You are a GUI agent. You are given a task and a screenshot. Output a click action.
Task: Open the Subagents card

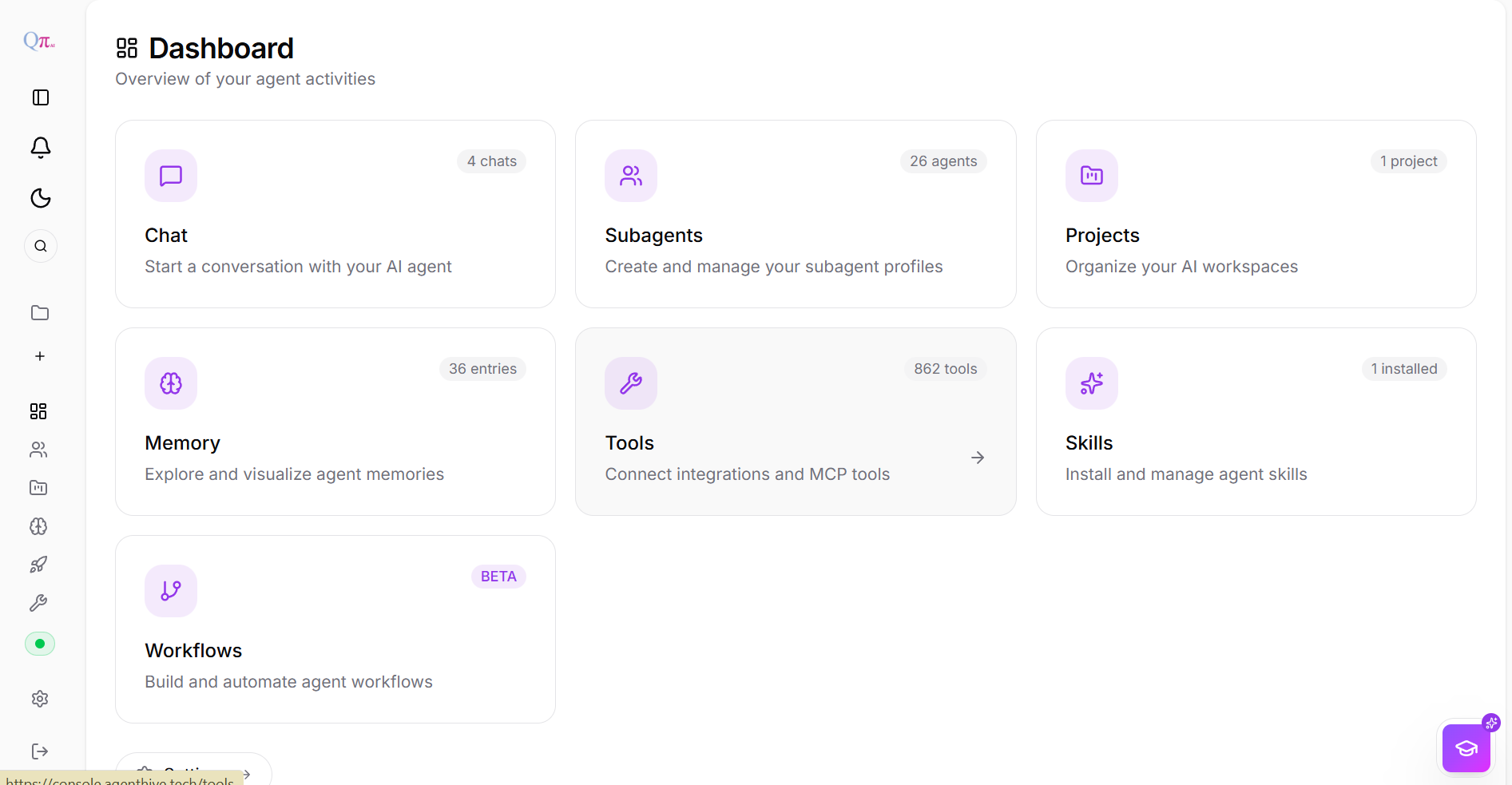[796, 214]
